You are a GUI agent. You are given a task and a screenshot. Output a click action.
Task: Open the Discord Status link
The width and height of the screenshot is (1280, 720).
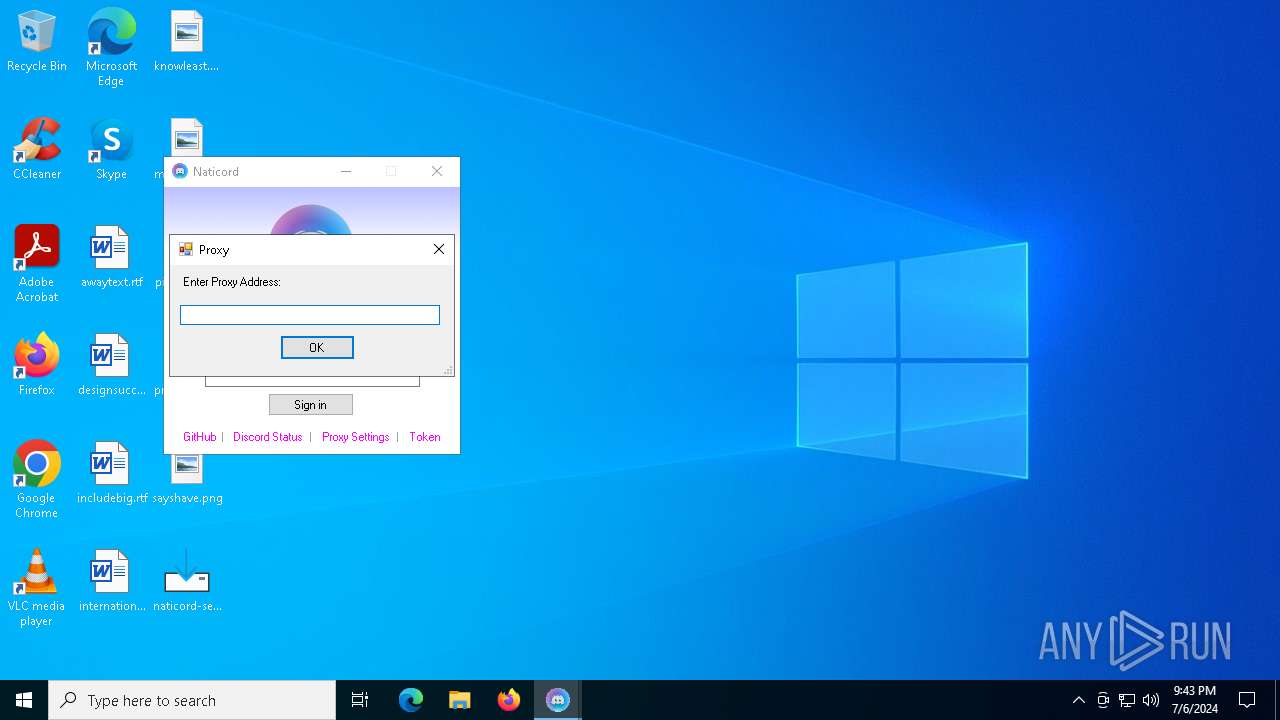point(268,437)
